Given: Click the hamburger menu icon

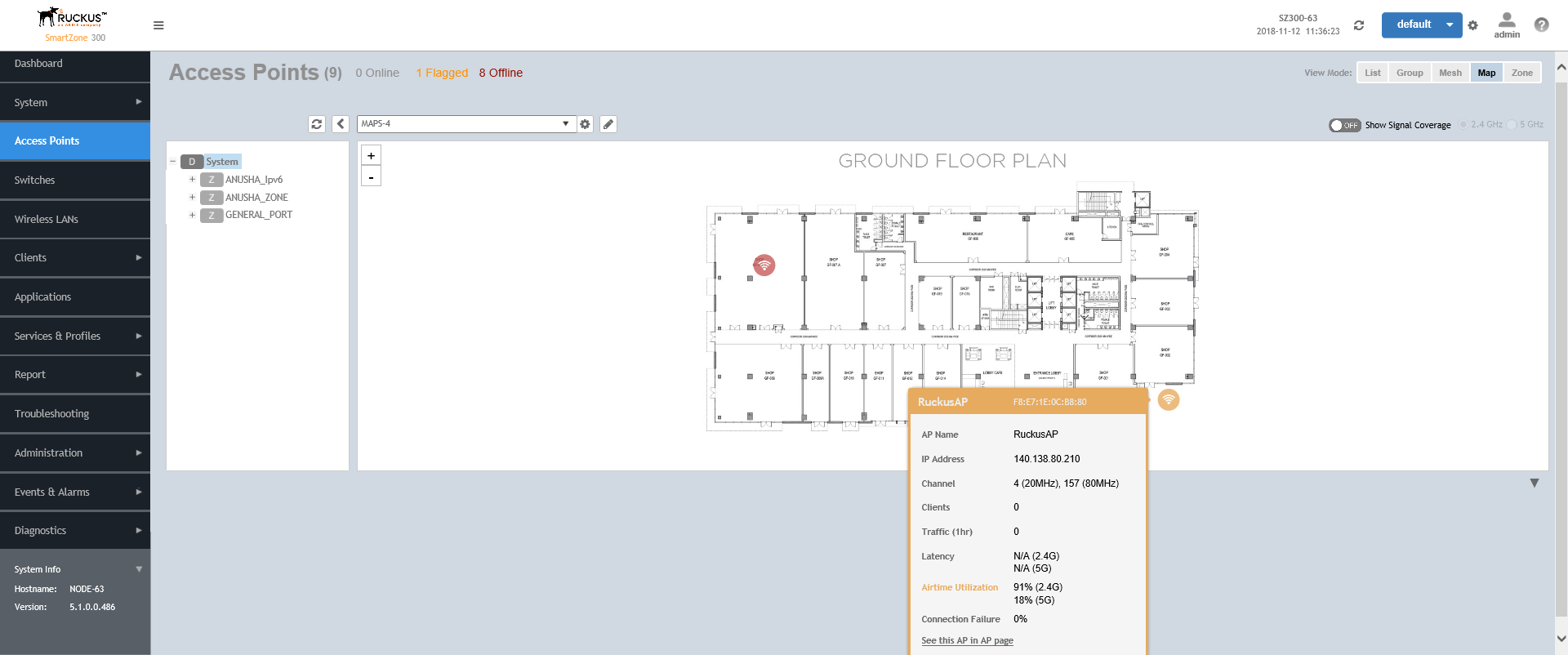Looking at the screenshot, I should click(158, 25).
